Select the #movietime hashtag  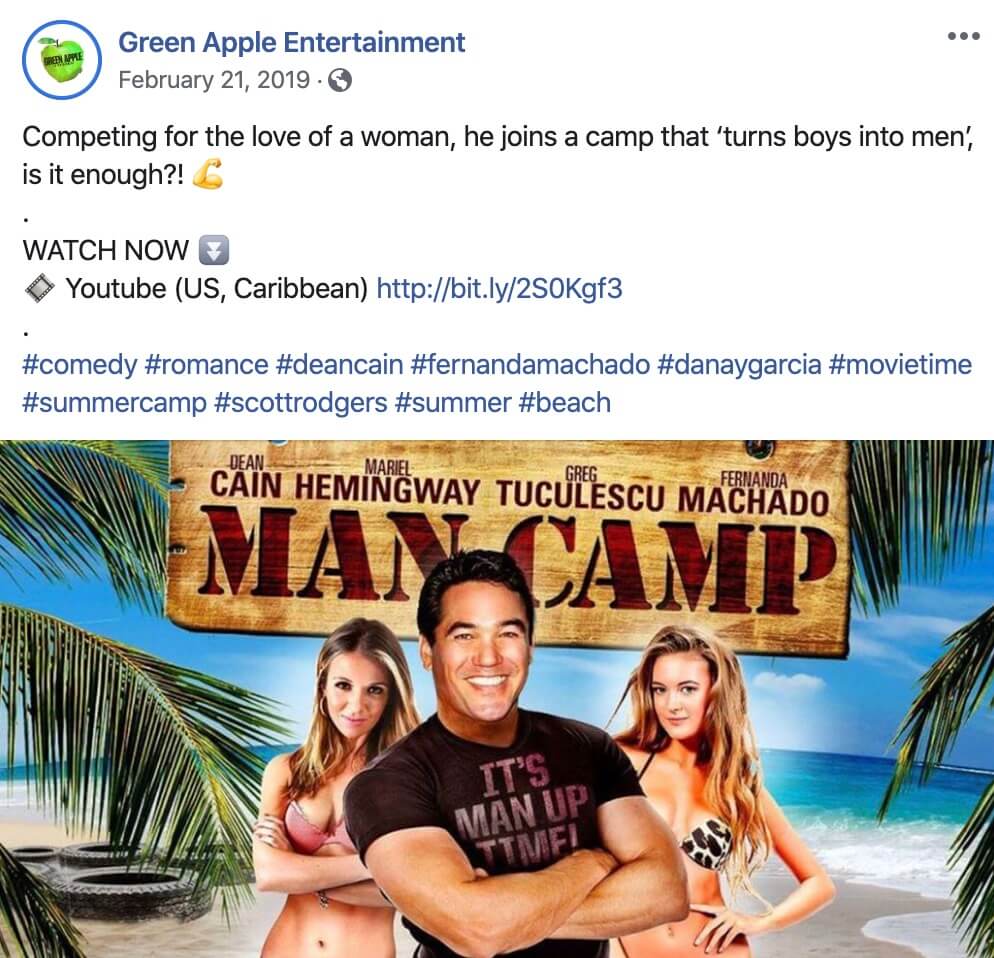(x=900, y=365)
